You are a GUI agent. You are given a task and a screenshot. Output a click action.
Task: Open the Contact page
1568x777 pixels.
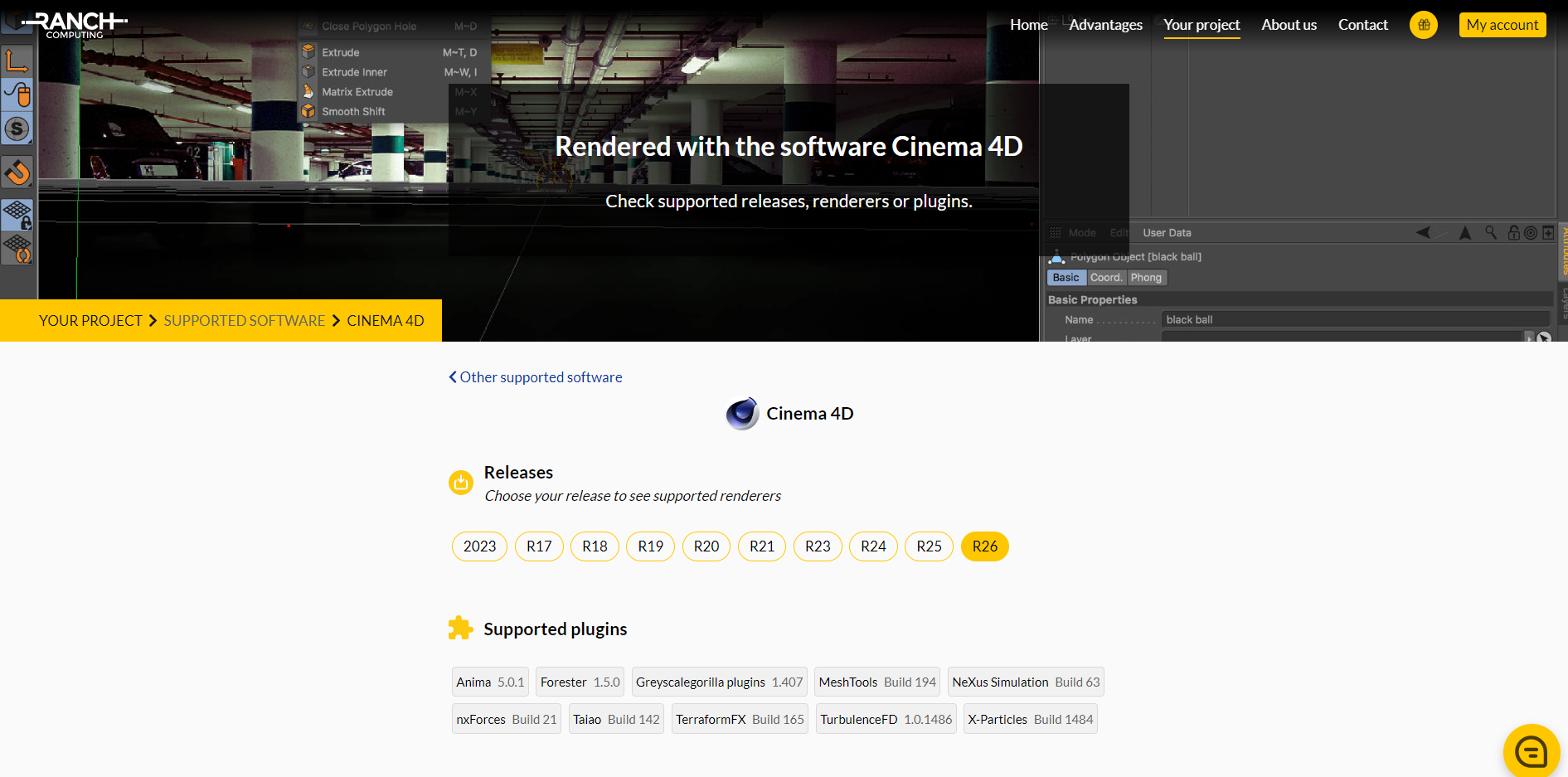coord(1363,25)
